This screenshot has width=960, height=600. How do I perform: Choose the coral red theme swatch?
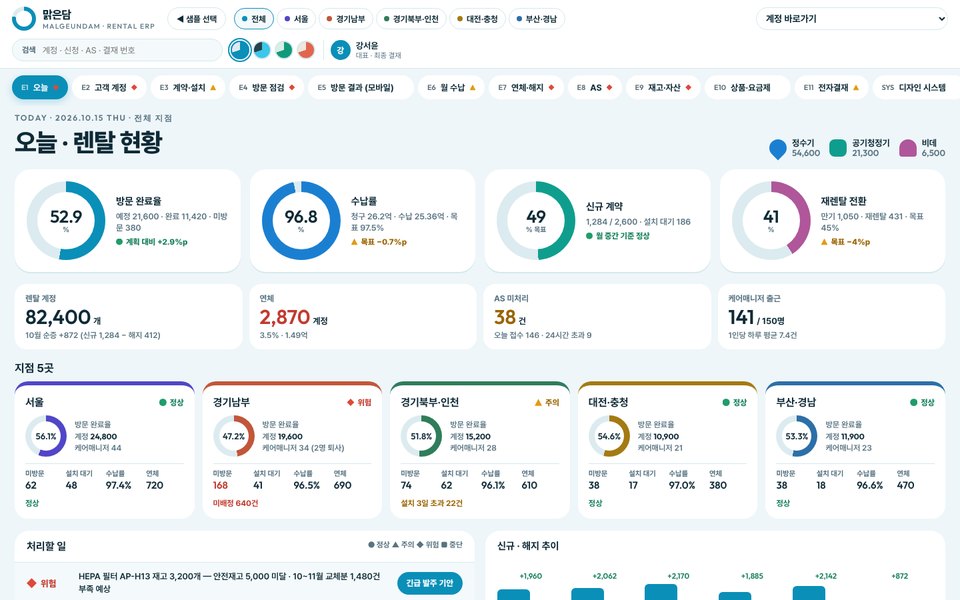306,50
